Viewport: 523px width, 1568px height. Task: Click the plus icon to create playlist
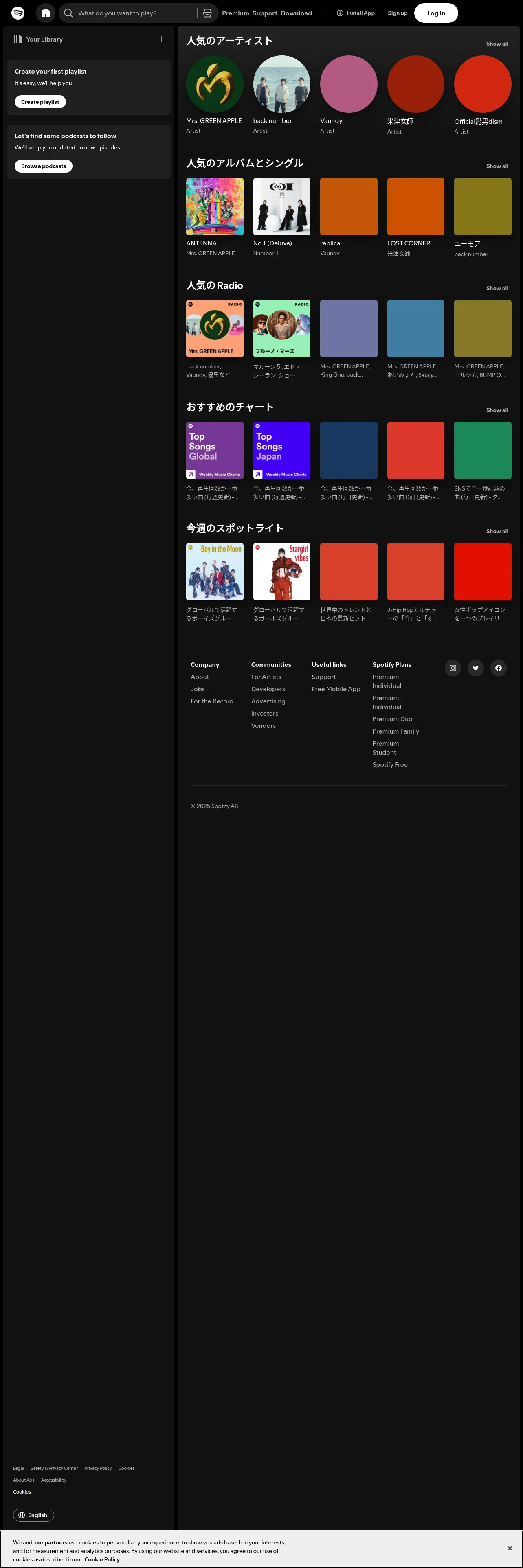click(161, 39)
